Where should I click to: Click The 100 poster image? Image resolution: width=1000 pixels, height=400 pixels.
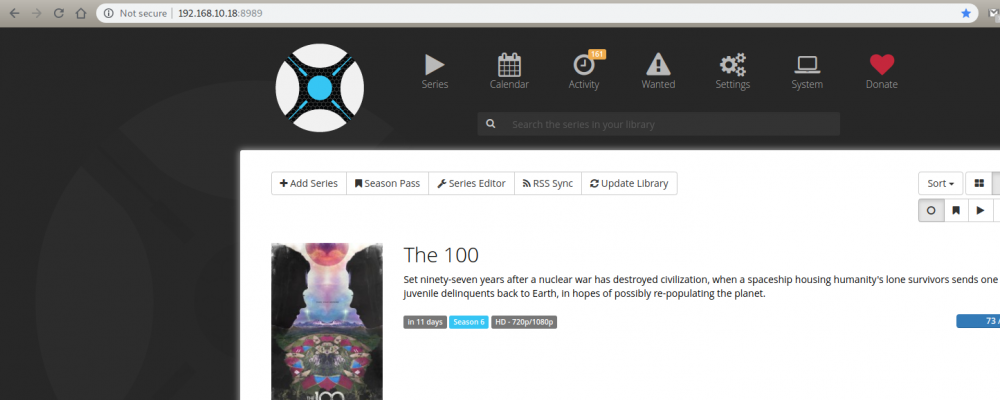[x=327, y=322]
